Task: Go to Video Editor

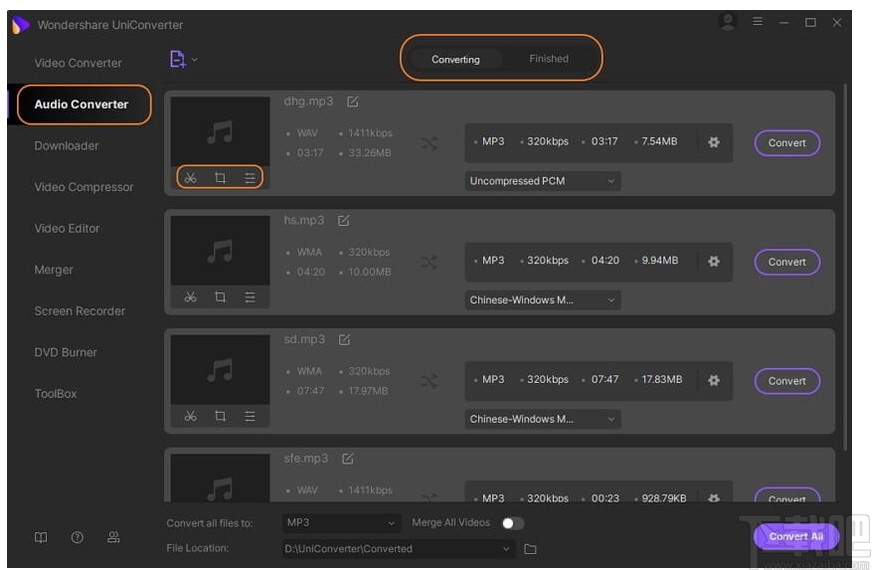Action: coord(67,228)
